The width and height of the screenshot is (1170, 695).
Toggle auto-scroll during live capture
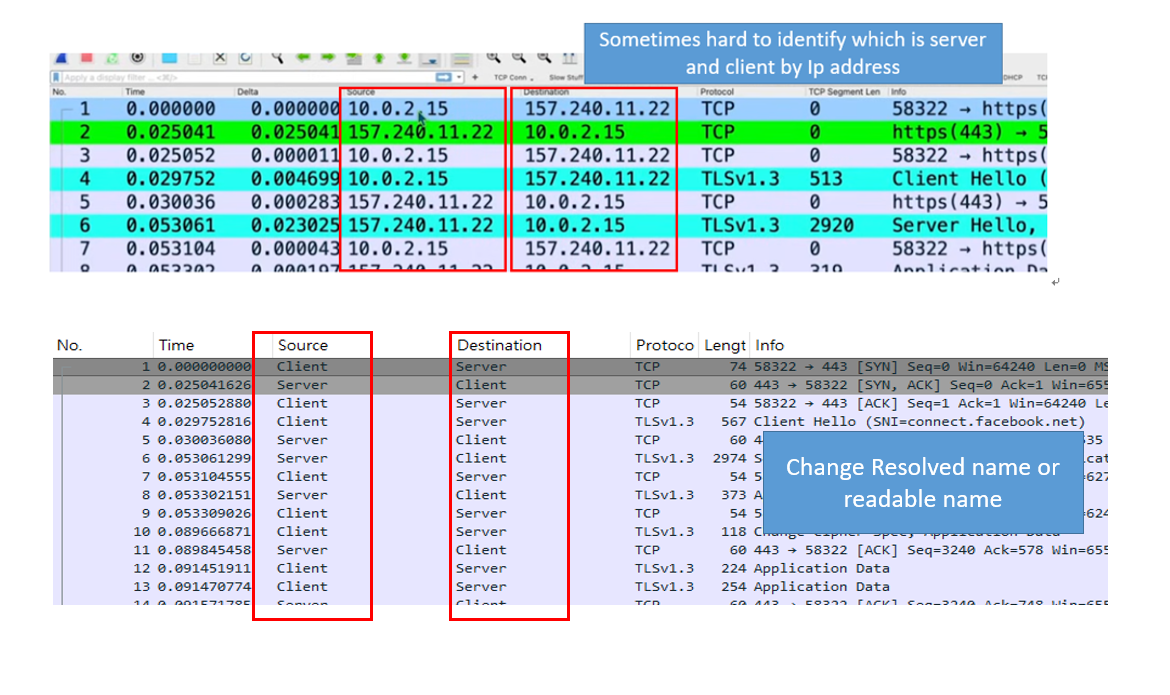pos(433,59)
